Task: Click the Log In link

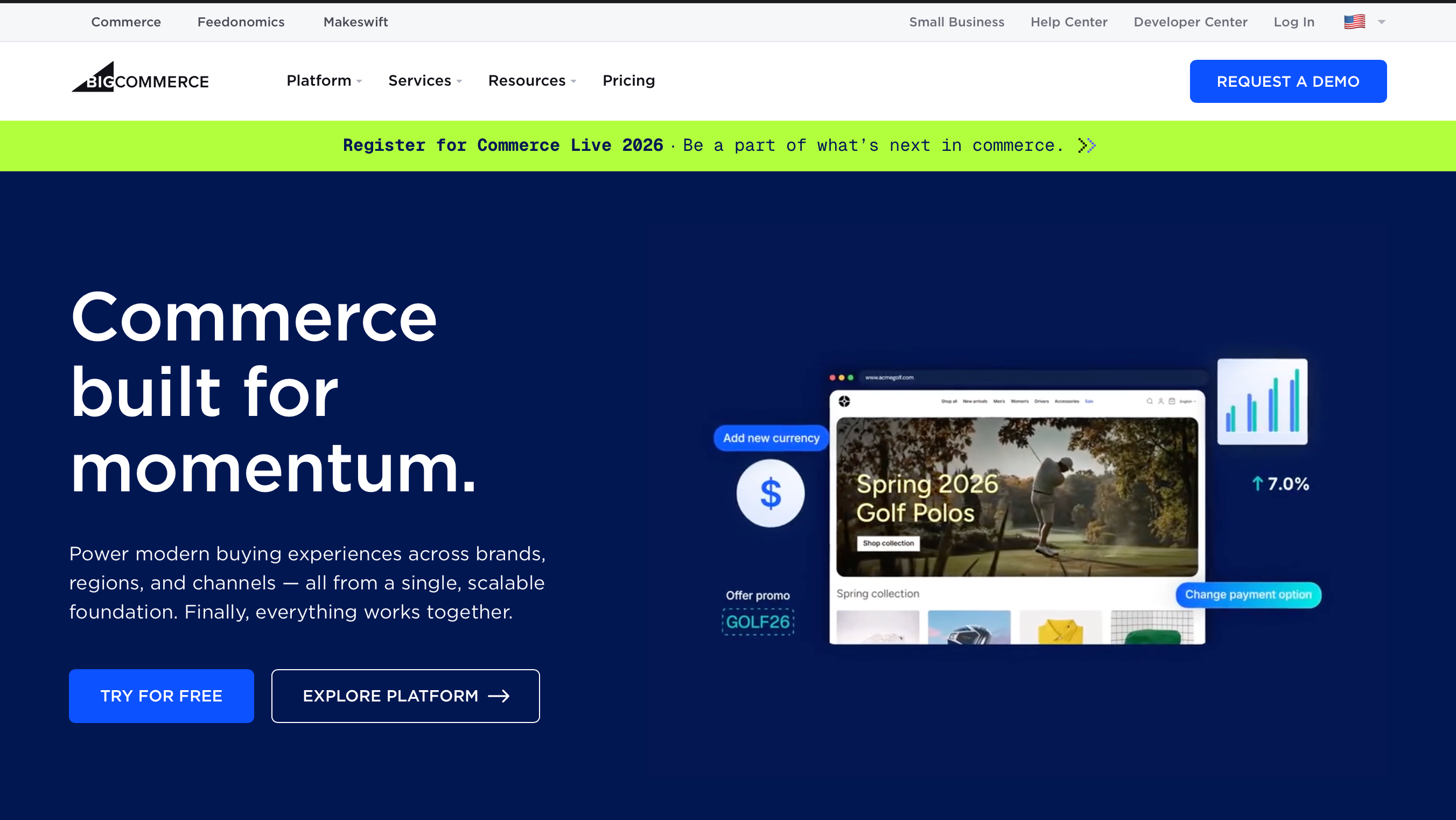Action: click(x=1293, y=22)
